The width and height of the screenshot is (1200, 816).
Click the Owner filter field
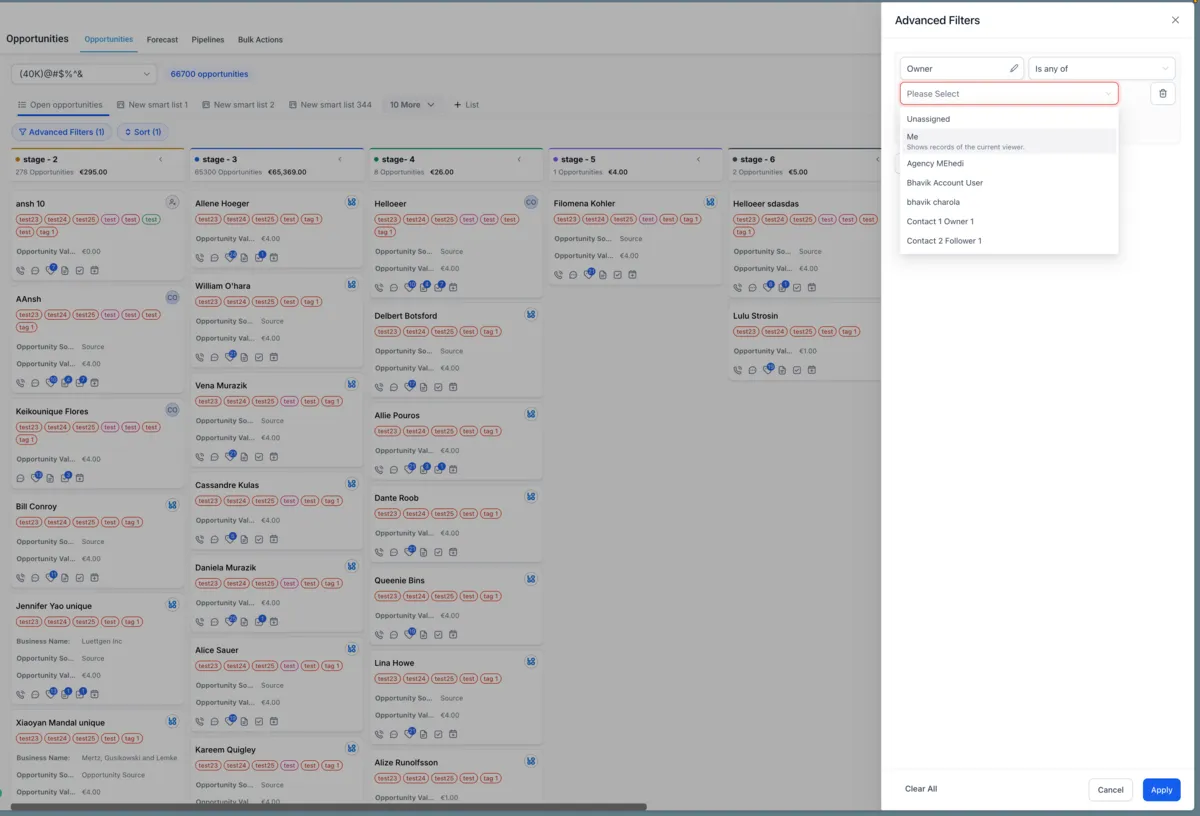pyautogui.click(x=962, y=69)
